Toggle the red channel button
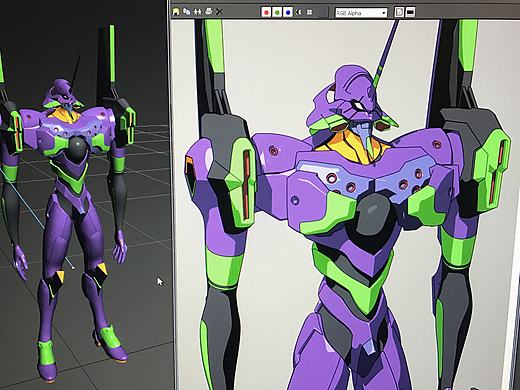520x390 pixels. point(266,12)
